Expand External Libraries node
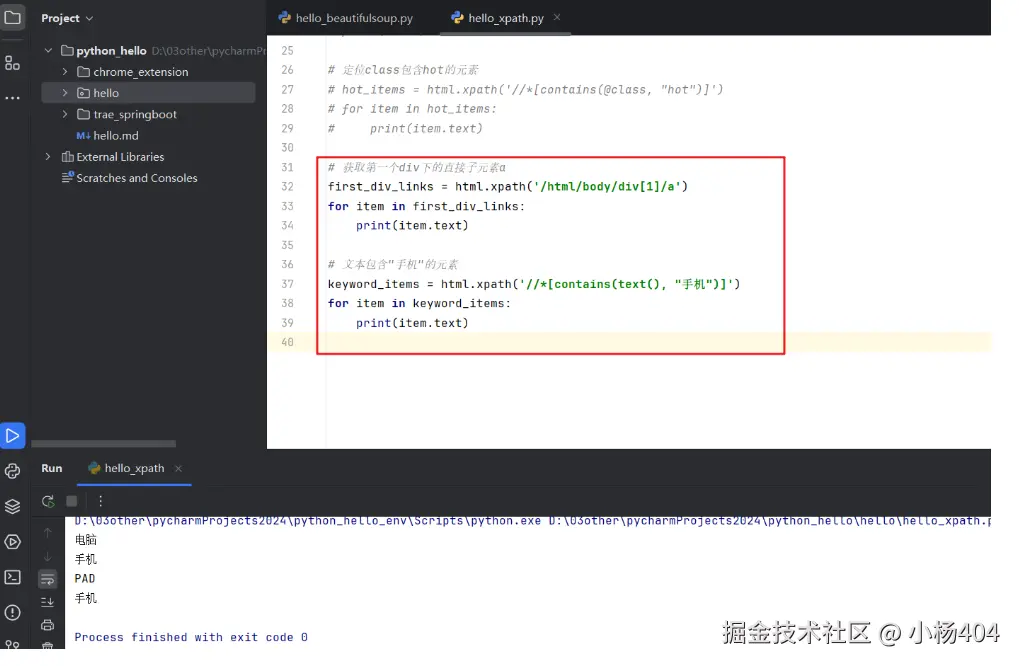This screenshot has width=1019, height=666. pos(48,157)
